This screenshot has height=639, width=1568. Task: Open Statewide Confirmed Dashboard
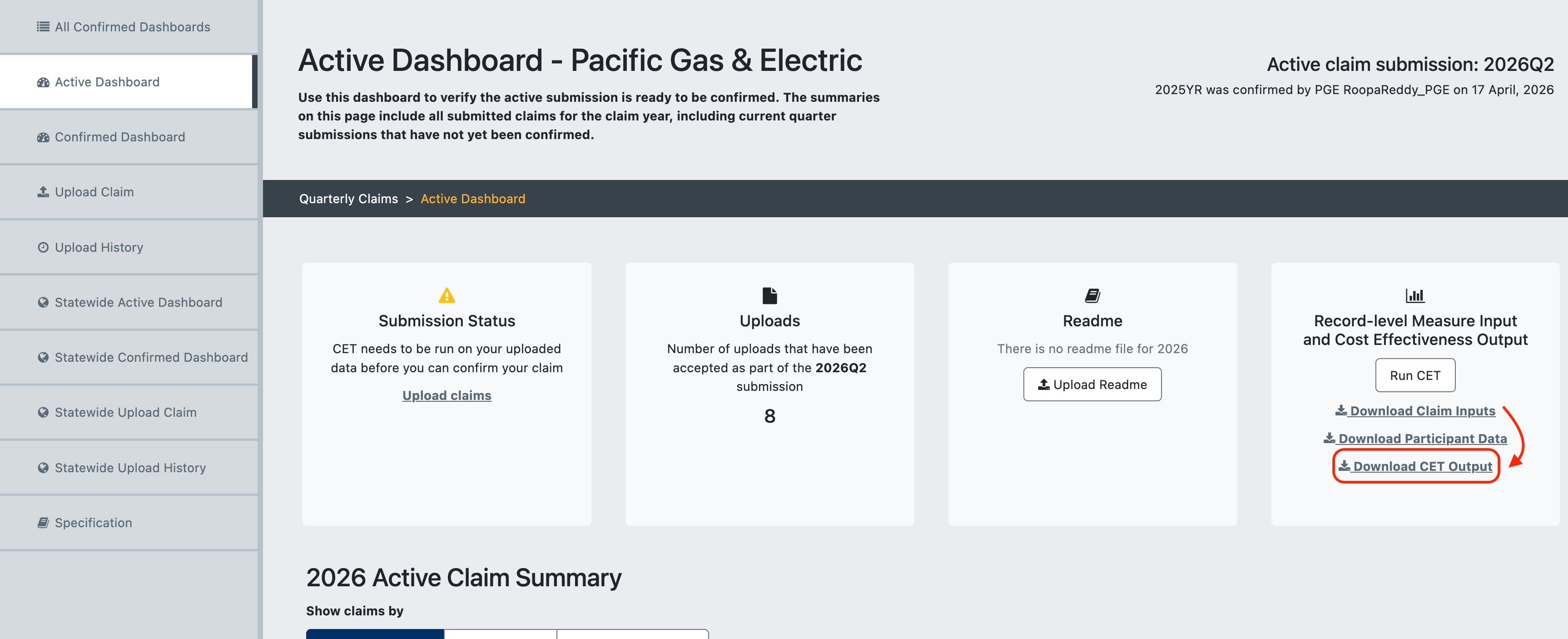point(129,358)
